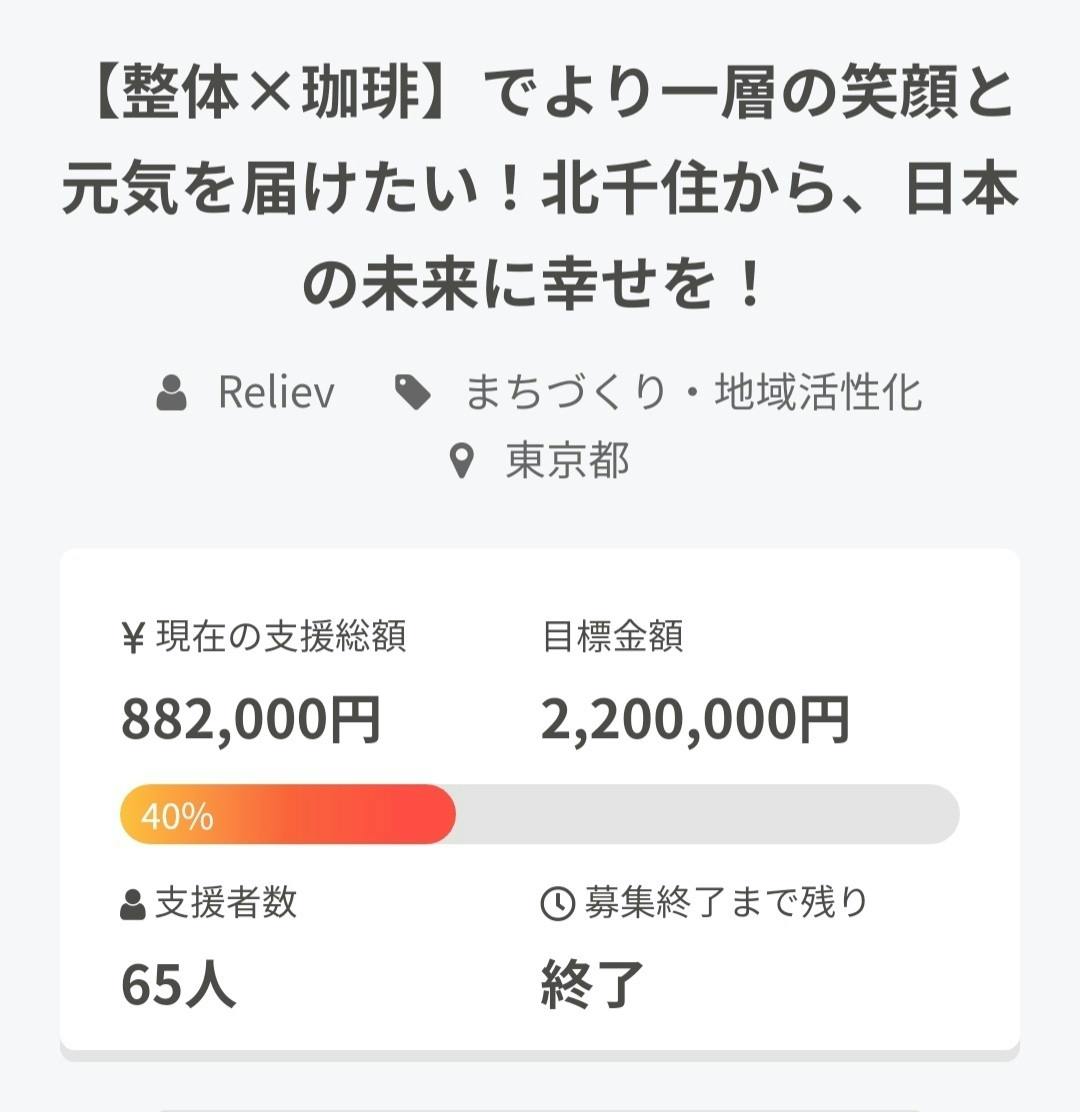Open the Reliev owner profile link
Viewport: 1080px width, 1112px height.
coord(276,393)
